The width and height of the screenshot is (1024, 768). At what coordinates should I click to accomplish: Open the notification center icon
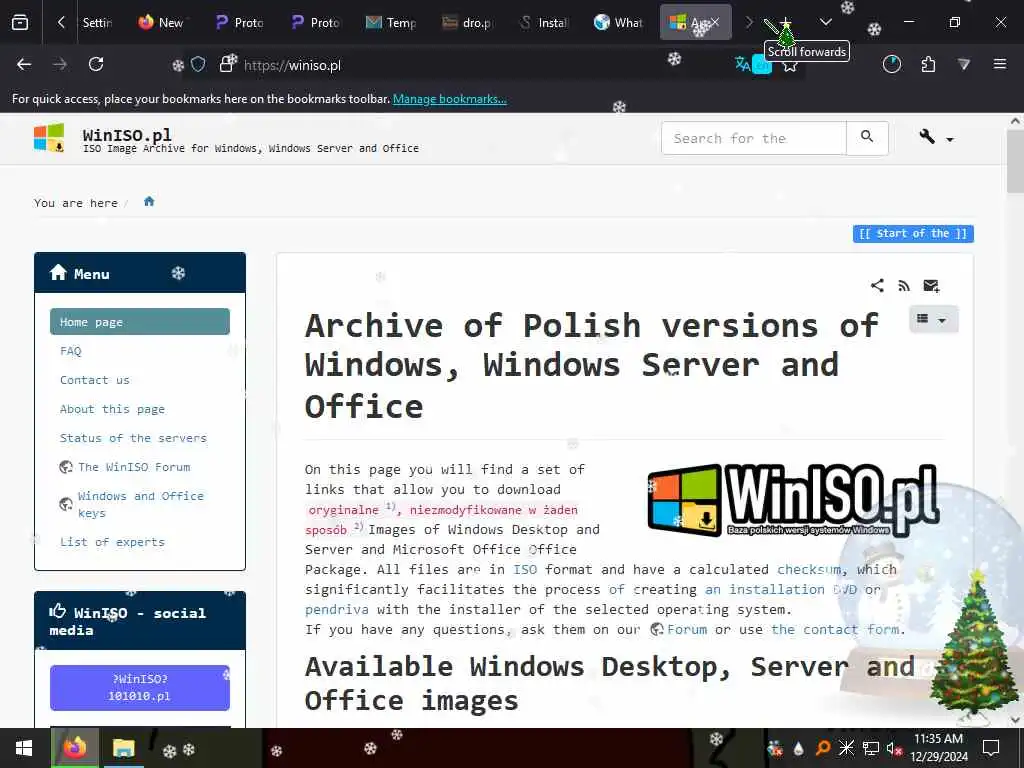pyautogui.click(x=991, y=748)
